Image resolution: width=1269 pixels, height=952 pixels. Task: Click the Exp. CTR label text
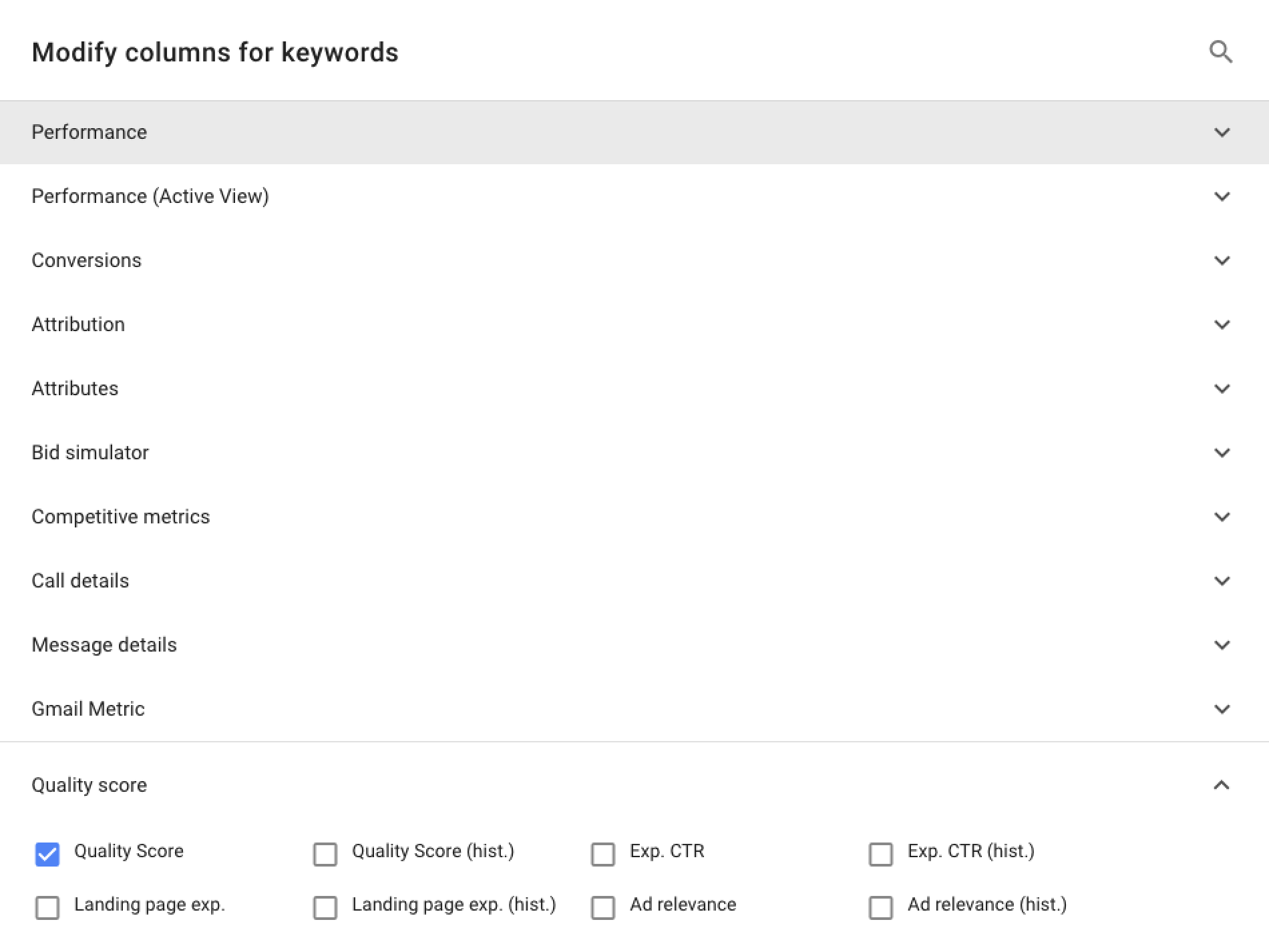point(667,851)
